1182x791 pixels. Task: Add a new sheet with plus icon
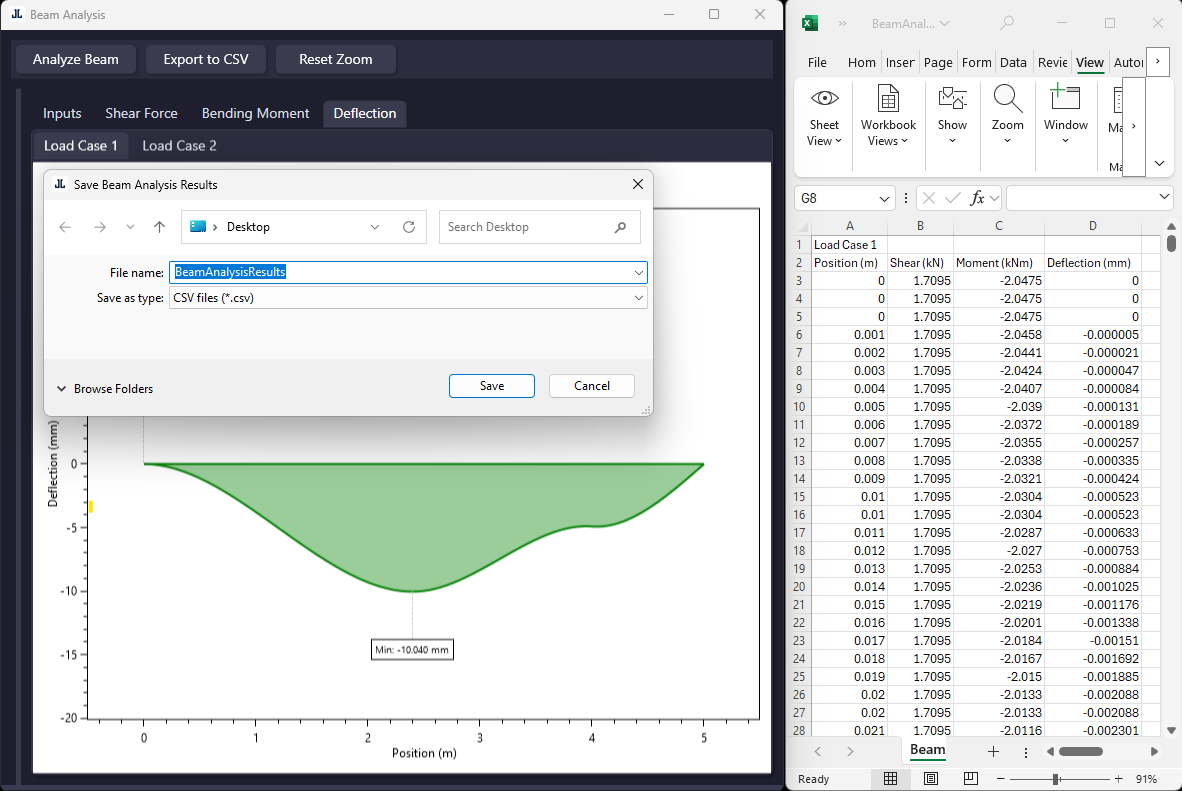[993, 751]
